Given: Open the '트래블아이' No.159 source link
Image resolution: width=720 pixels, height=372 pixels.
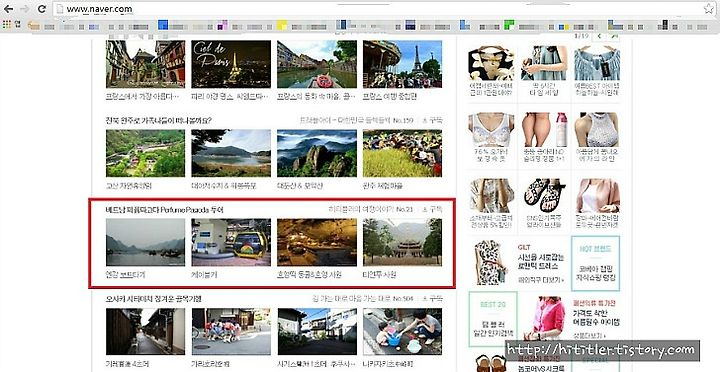Looking at the screenshot, I should [x=356, y=120].
